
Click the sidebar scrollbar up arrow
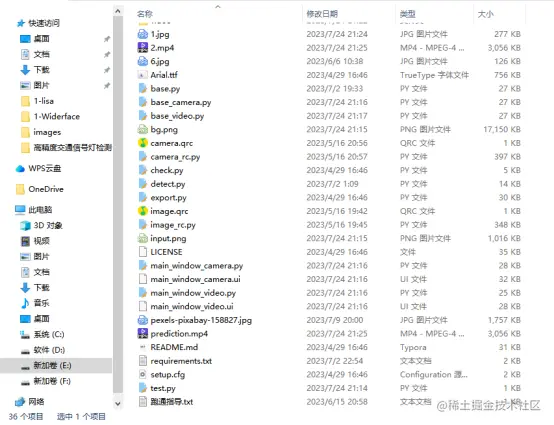pyautogui.click(x=118, y=11)
